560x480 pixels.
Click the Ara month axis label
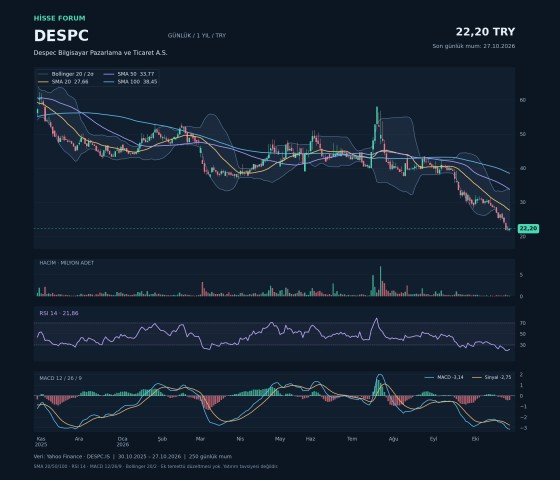click(79, 439)
